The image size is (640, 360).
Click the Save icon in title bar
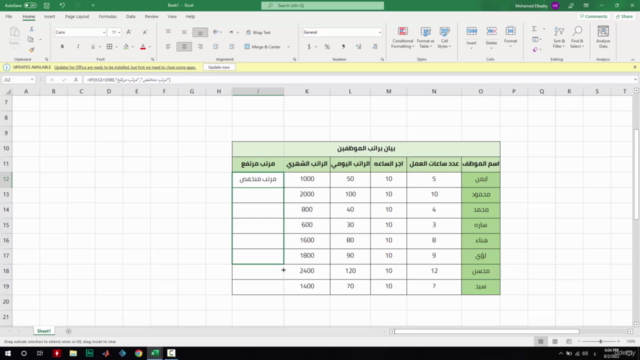click(x=47, y=6)
